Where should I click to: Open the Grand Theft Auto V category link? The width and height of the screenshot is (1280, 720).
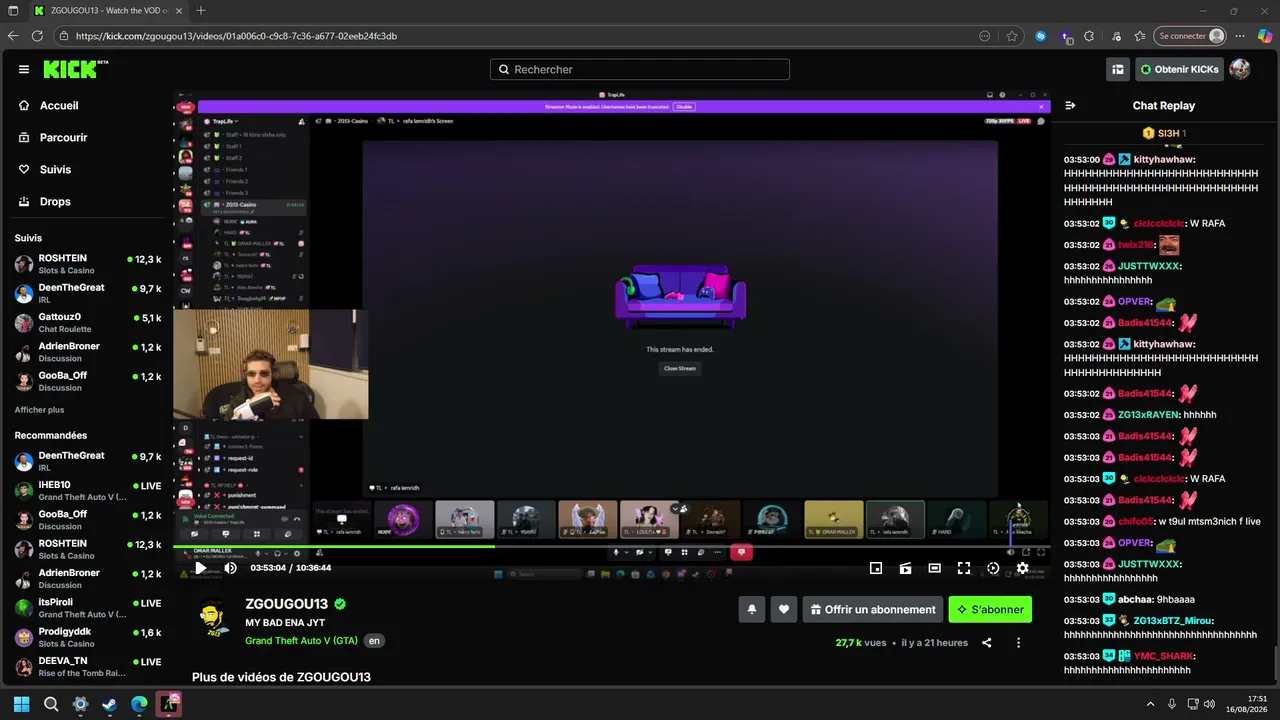pyautogui.click(x=301, y=641)
